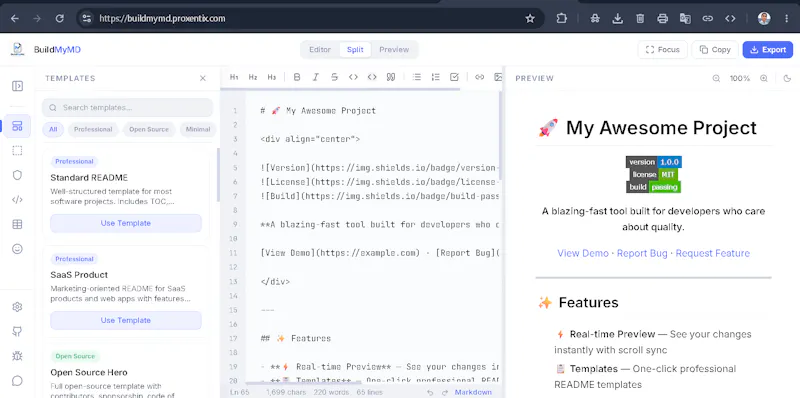Open the browser downloads icon

coord(617,18)
